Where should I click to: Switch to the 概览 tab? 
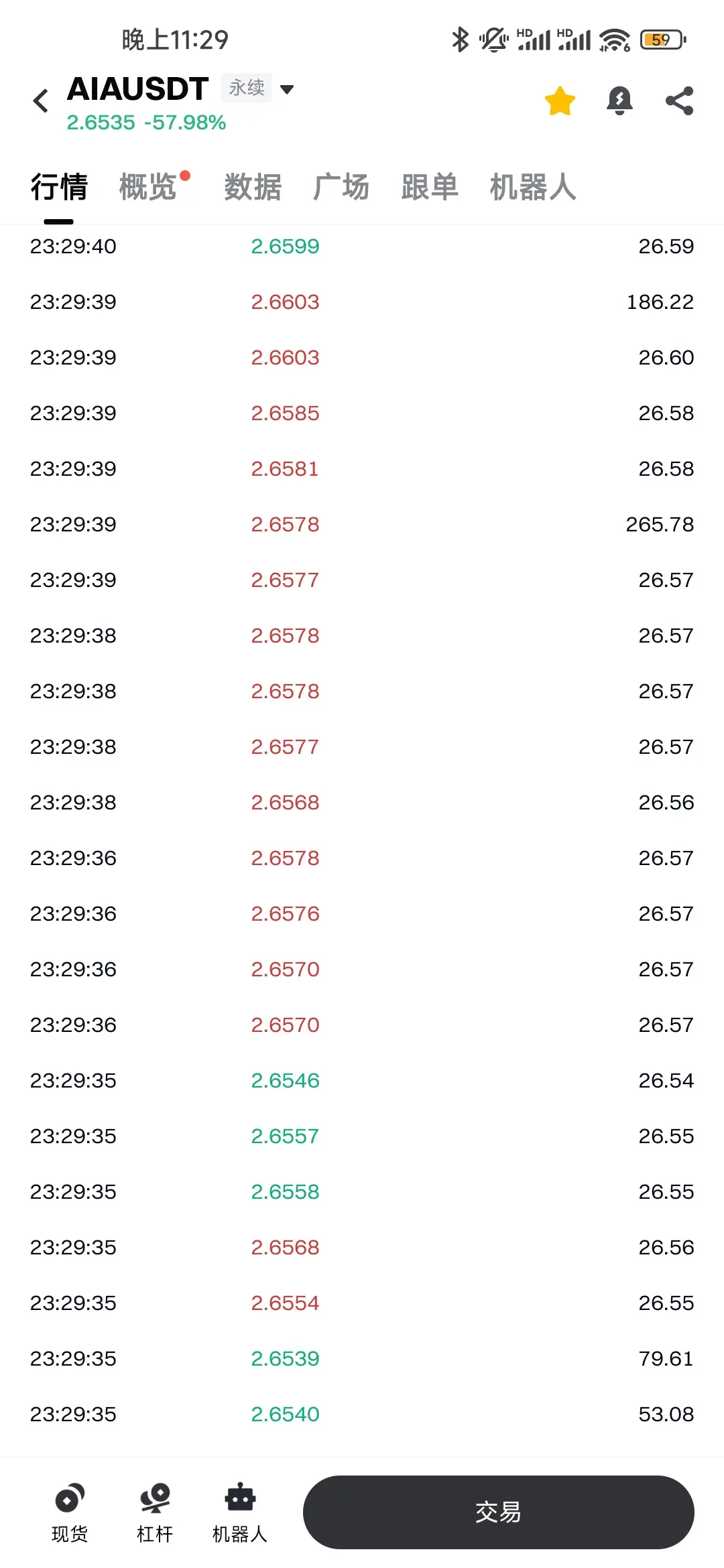click(x=148, y=187)
